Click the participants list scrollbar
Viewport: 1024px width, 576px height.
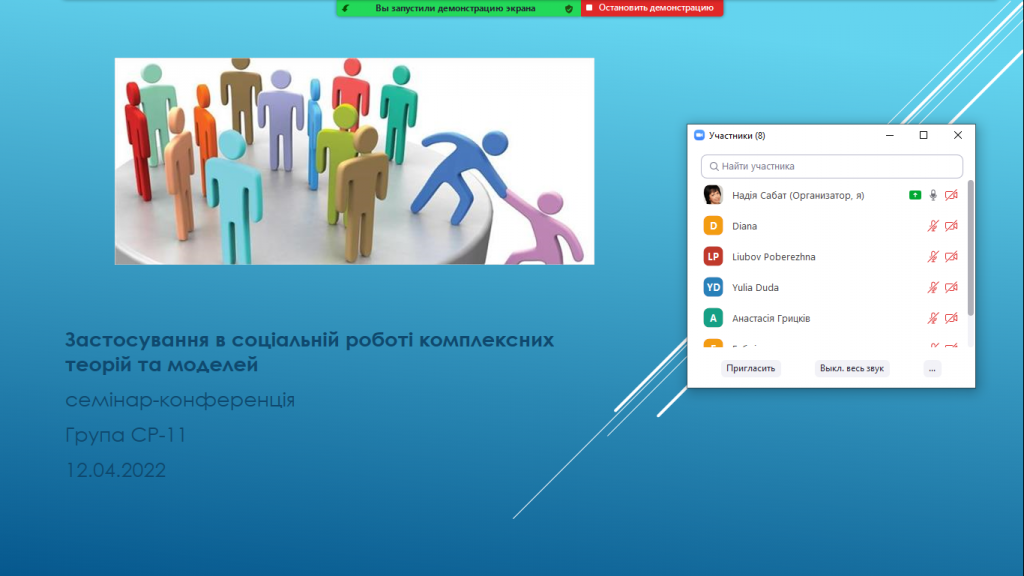click(x=970, y=250)
